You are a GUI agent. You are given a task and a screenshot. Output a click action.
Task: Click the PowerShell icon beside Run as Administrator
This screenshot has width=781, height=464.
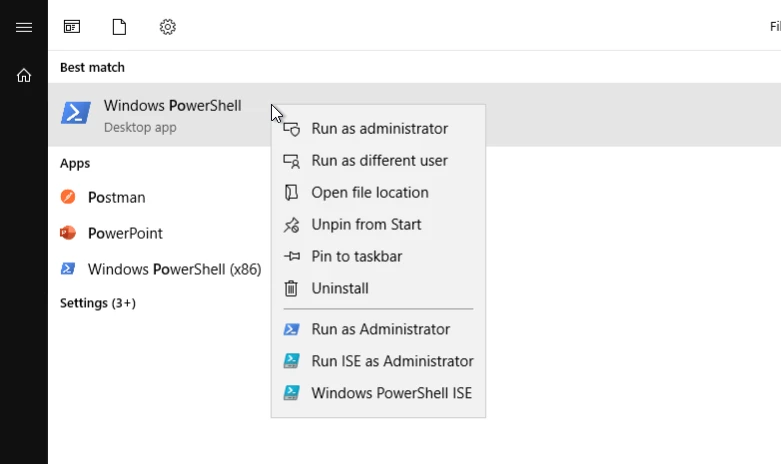[291, 329]
